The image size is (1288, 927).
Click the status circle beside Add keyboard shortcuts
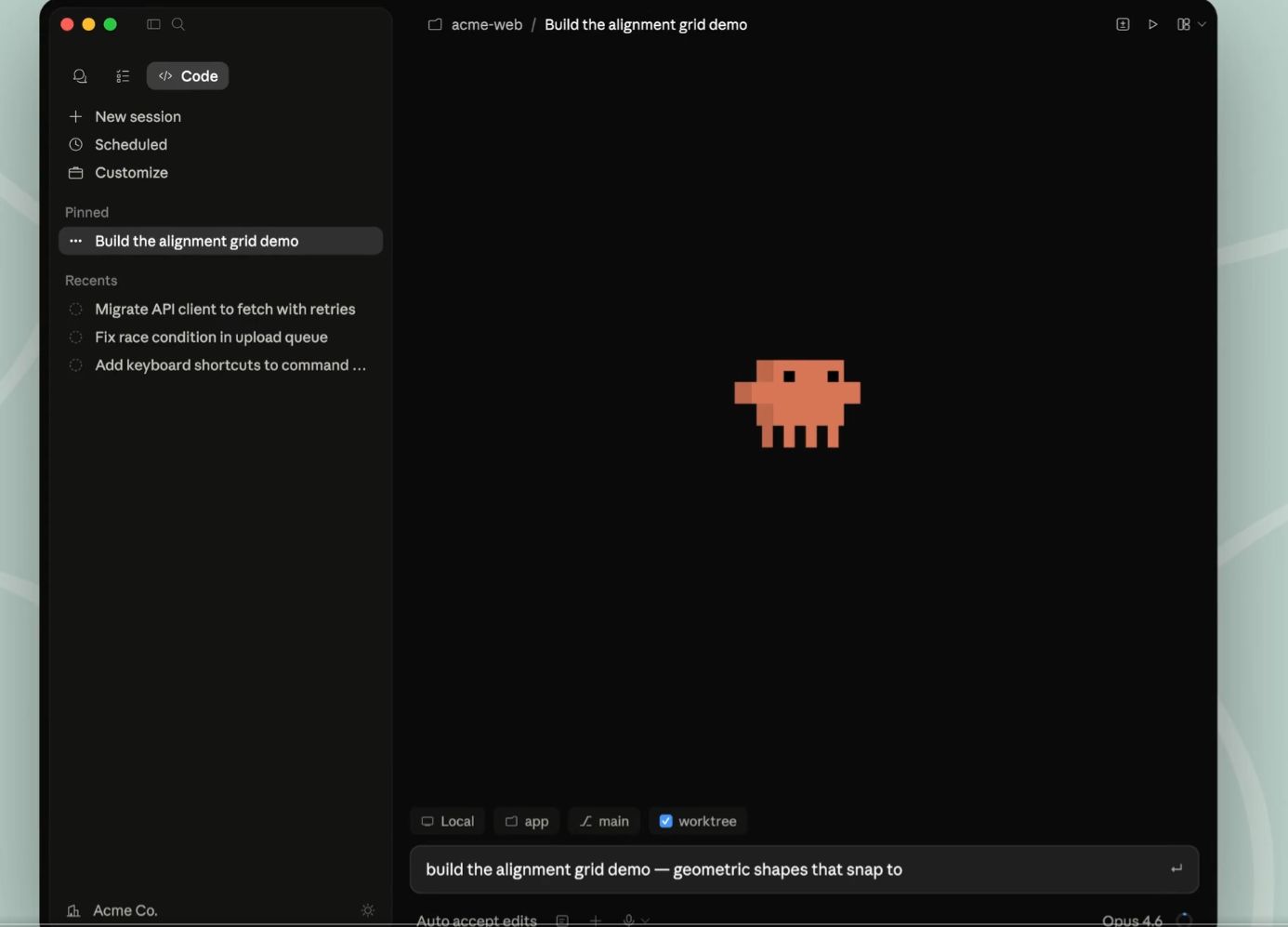[76, 364]
